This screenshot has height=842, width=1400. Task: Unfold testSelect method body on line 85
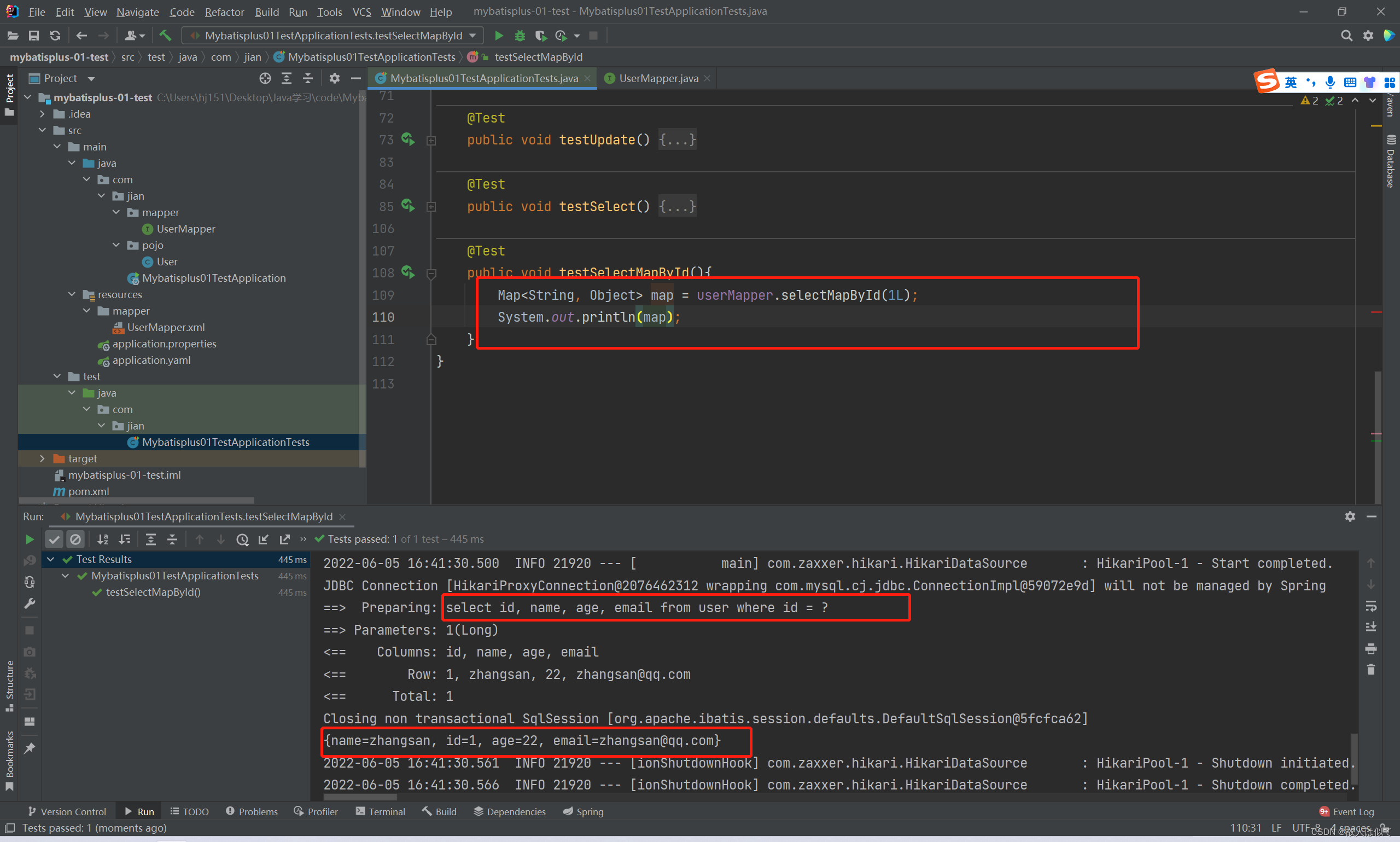pyautogui.click(x=431, y=207)
